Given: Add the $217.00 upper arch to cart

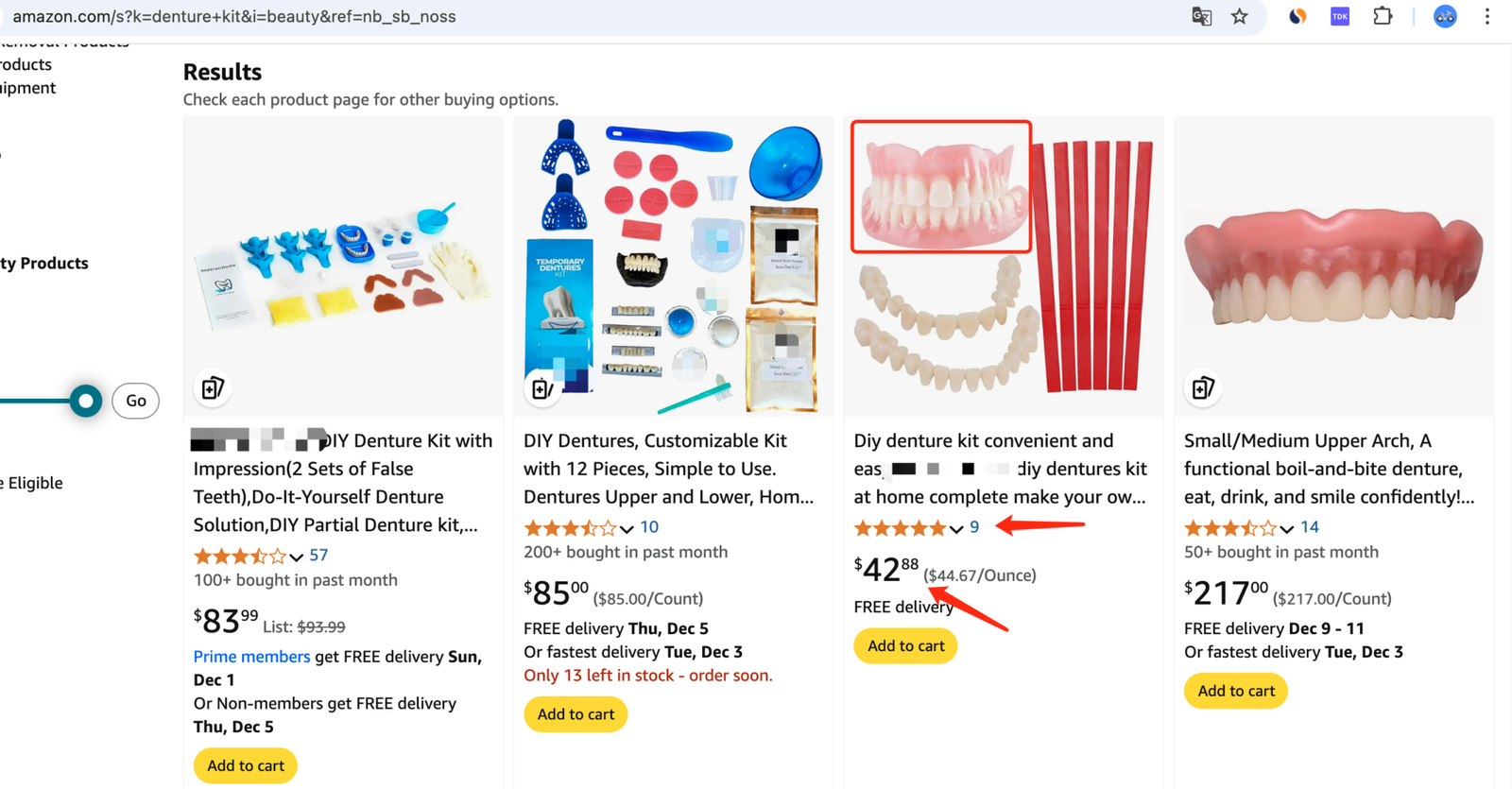Looking at the screenshot, I should [1235, 692].
